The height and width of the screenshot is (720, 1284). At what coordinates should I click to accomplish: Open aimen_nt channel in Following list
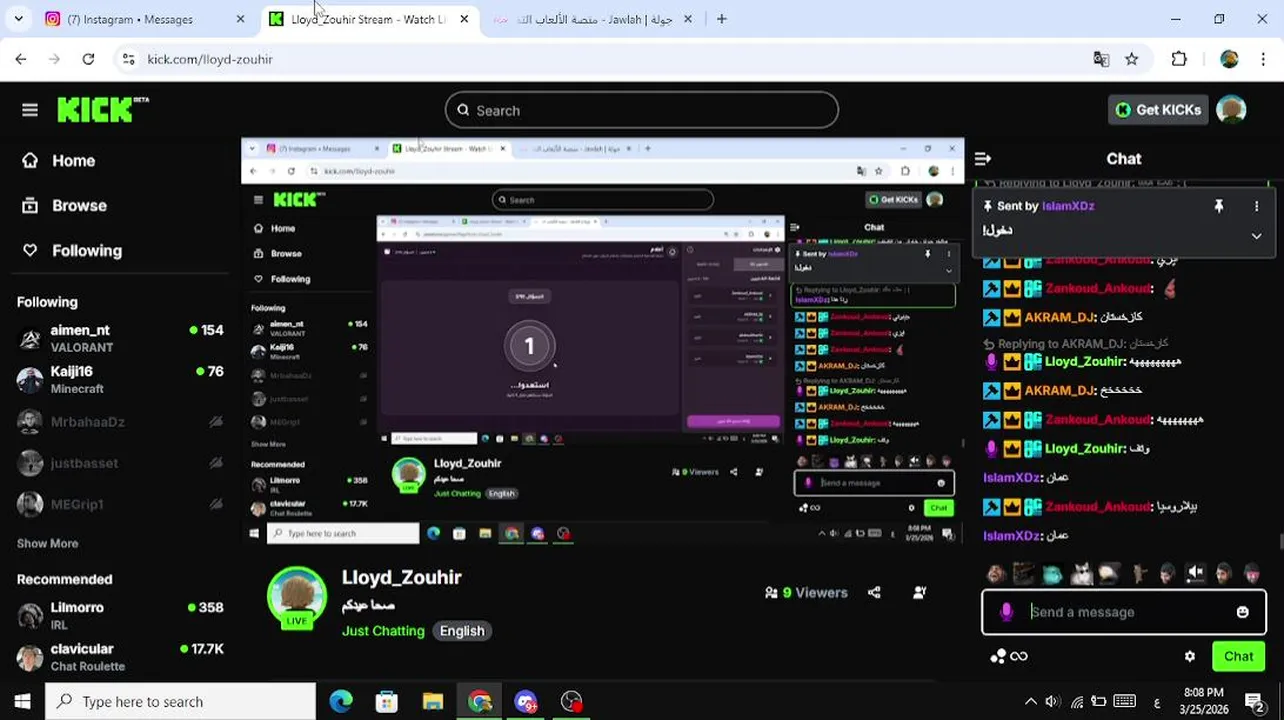121,338
